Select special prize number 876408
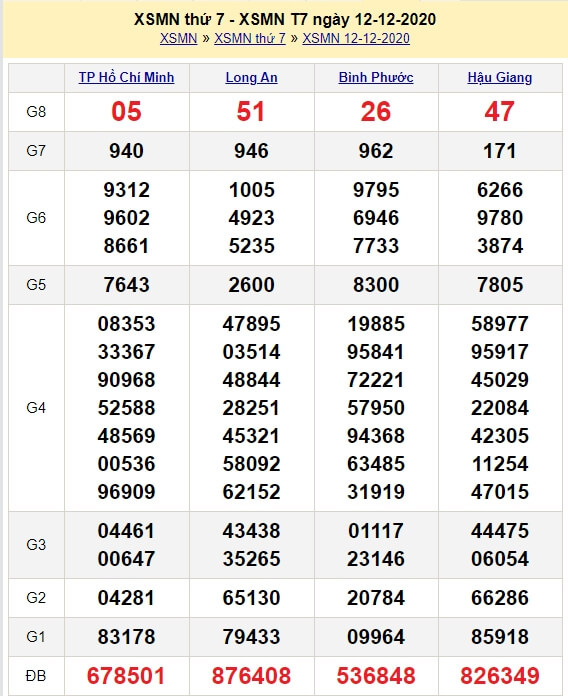This screenshot has width=568, height=696. (251, 676)
